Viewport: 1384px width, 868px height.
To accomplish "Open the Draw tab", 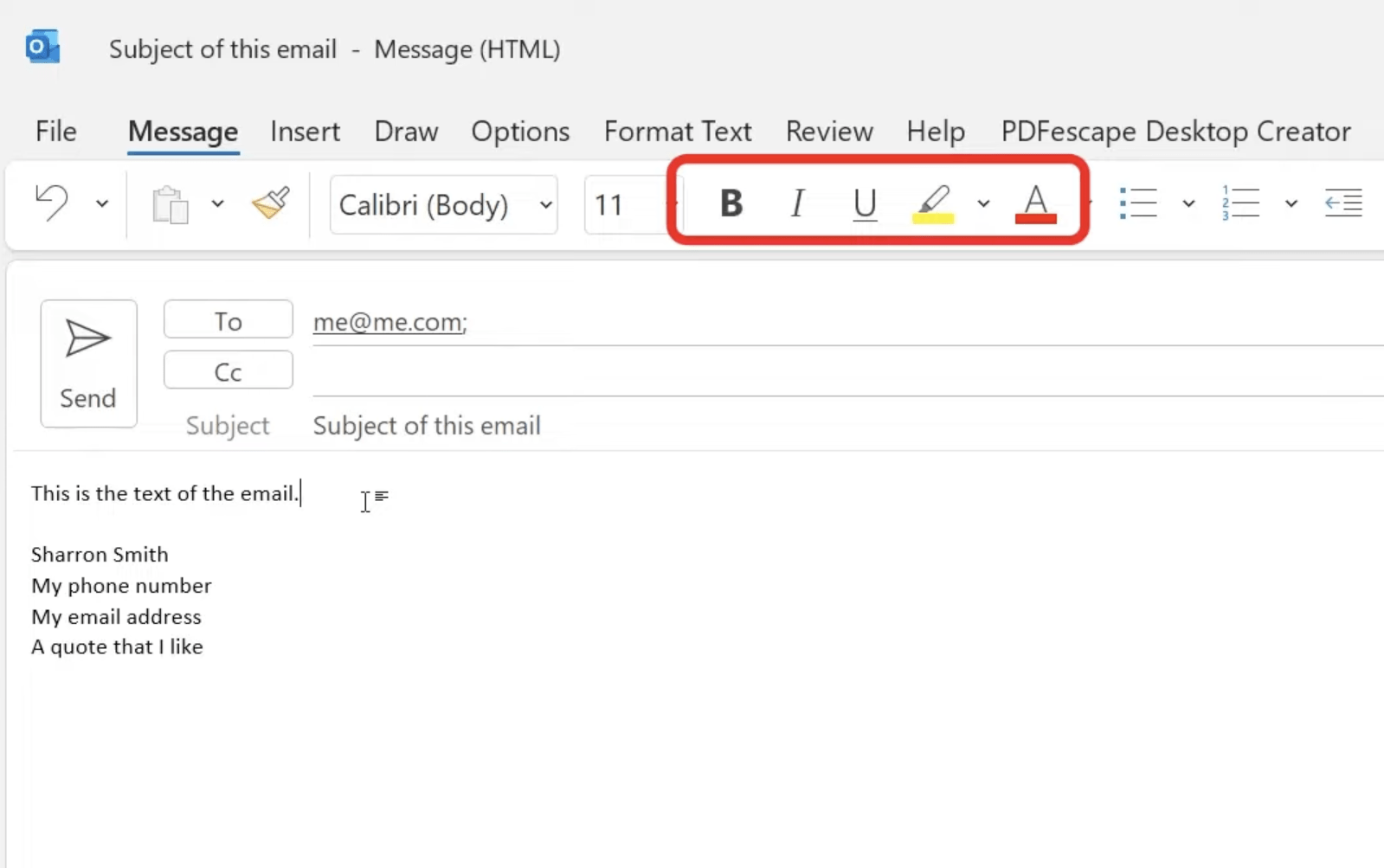I will tap(406, 132).
